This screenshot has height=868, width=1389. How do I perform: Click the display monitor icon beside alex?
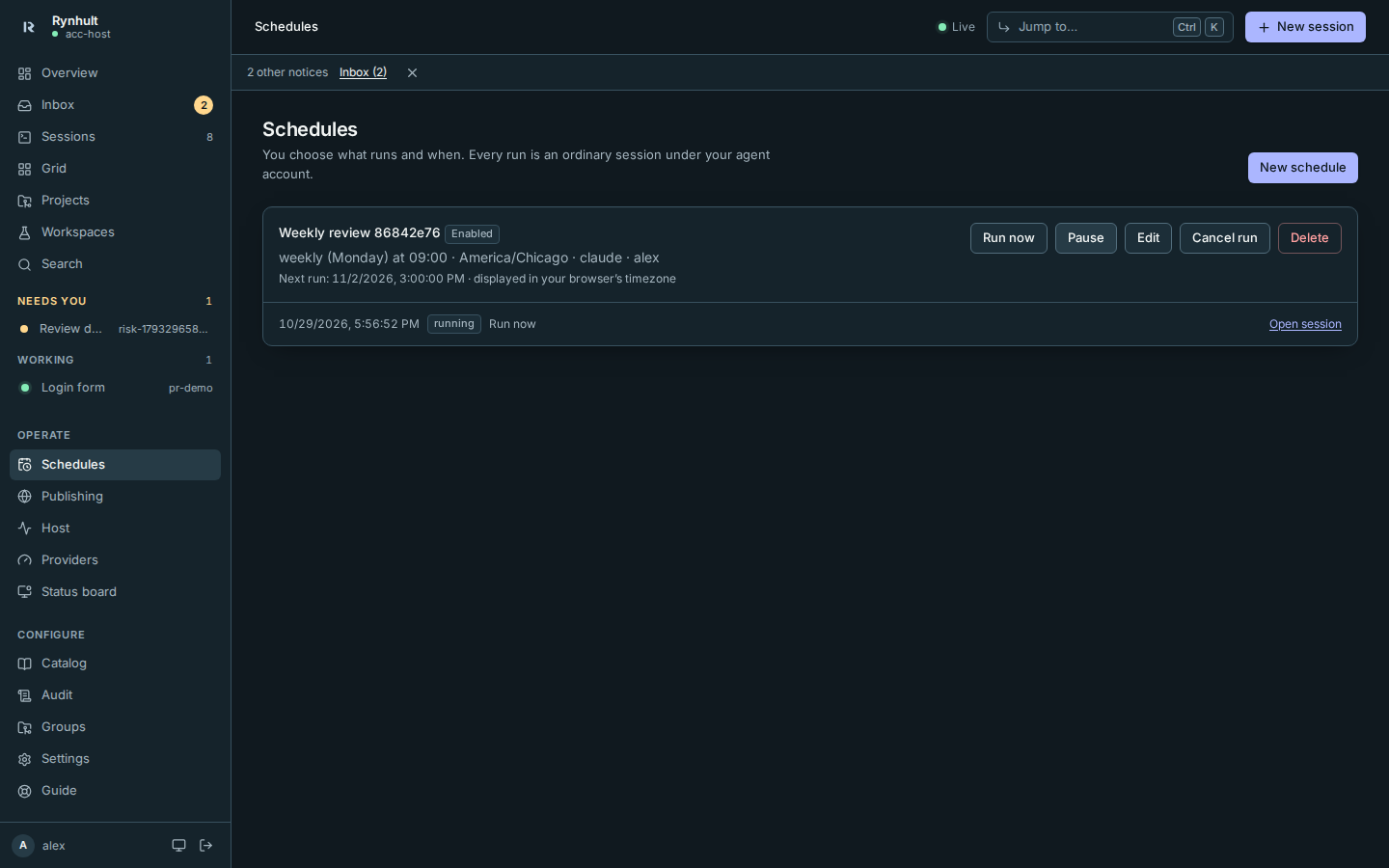[178, 846]
